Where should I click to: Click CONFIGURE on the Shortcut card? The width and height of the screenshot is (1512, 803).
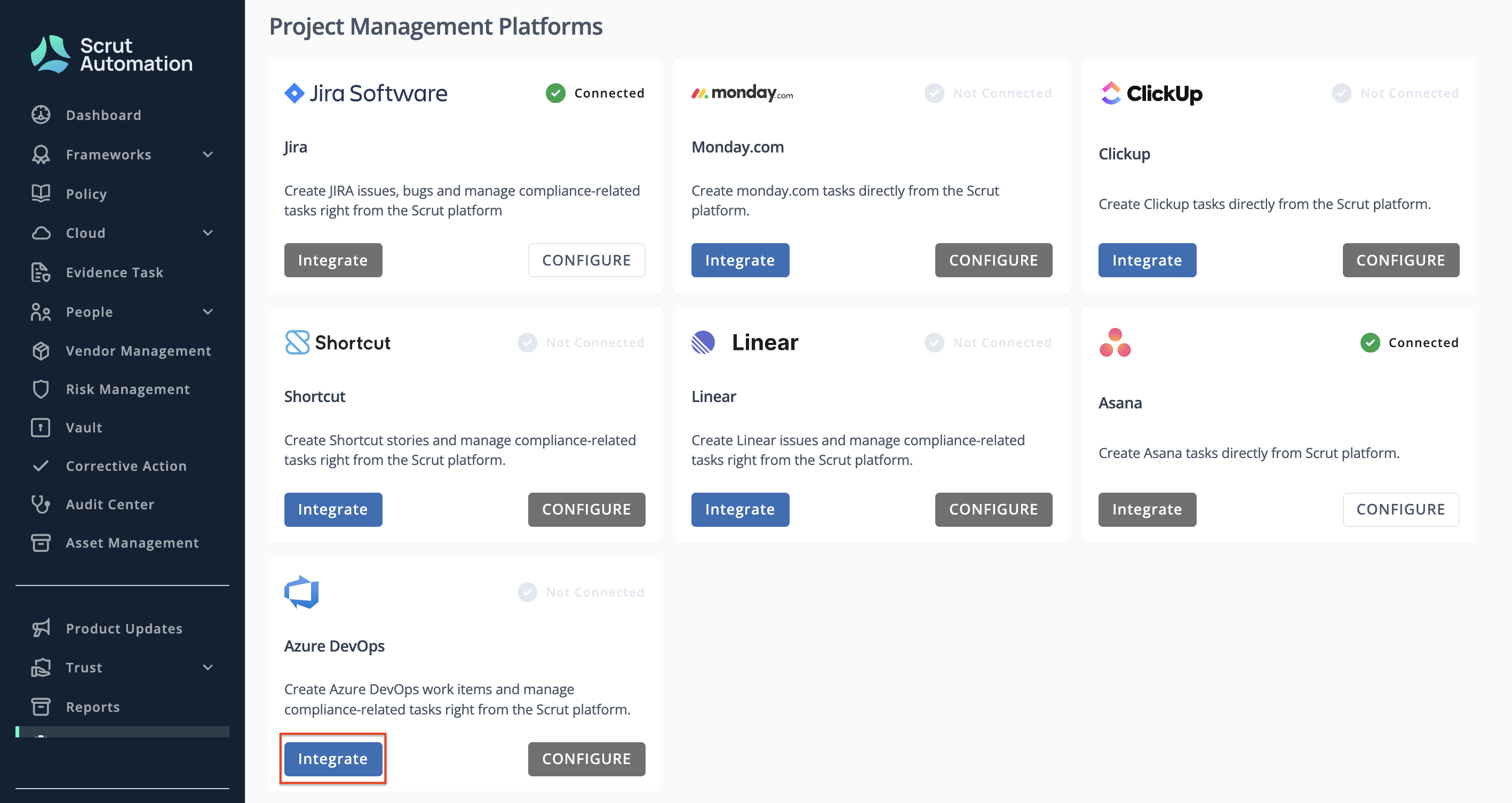click(586, 509)
